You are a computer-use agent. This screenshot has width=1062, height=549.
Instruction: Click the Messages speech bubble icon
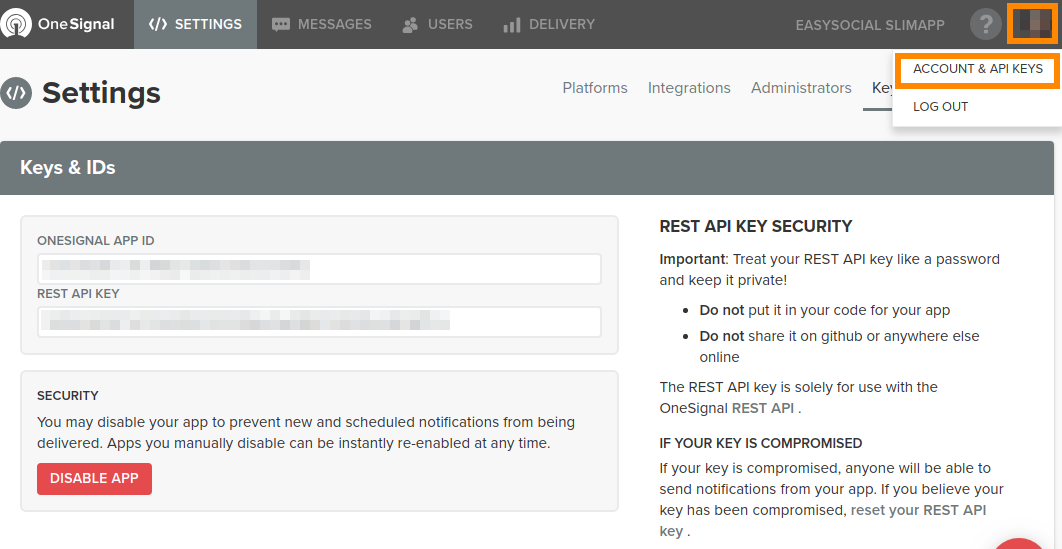[x=280, y=25]
